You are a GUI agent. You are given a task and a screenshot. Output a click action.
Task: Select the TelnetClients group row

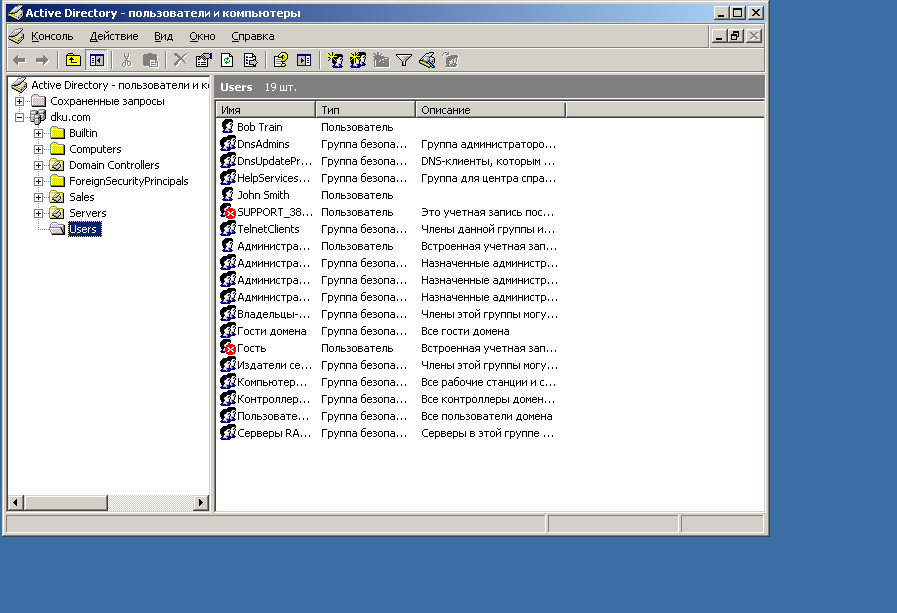(x=388, y=229)
